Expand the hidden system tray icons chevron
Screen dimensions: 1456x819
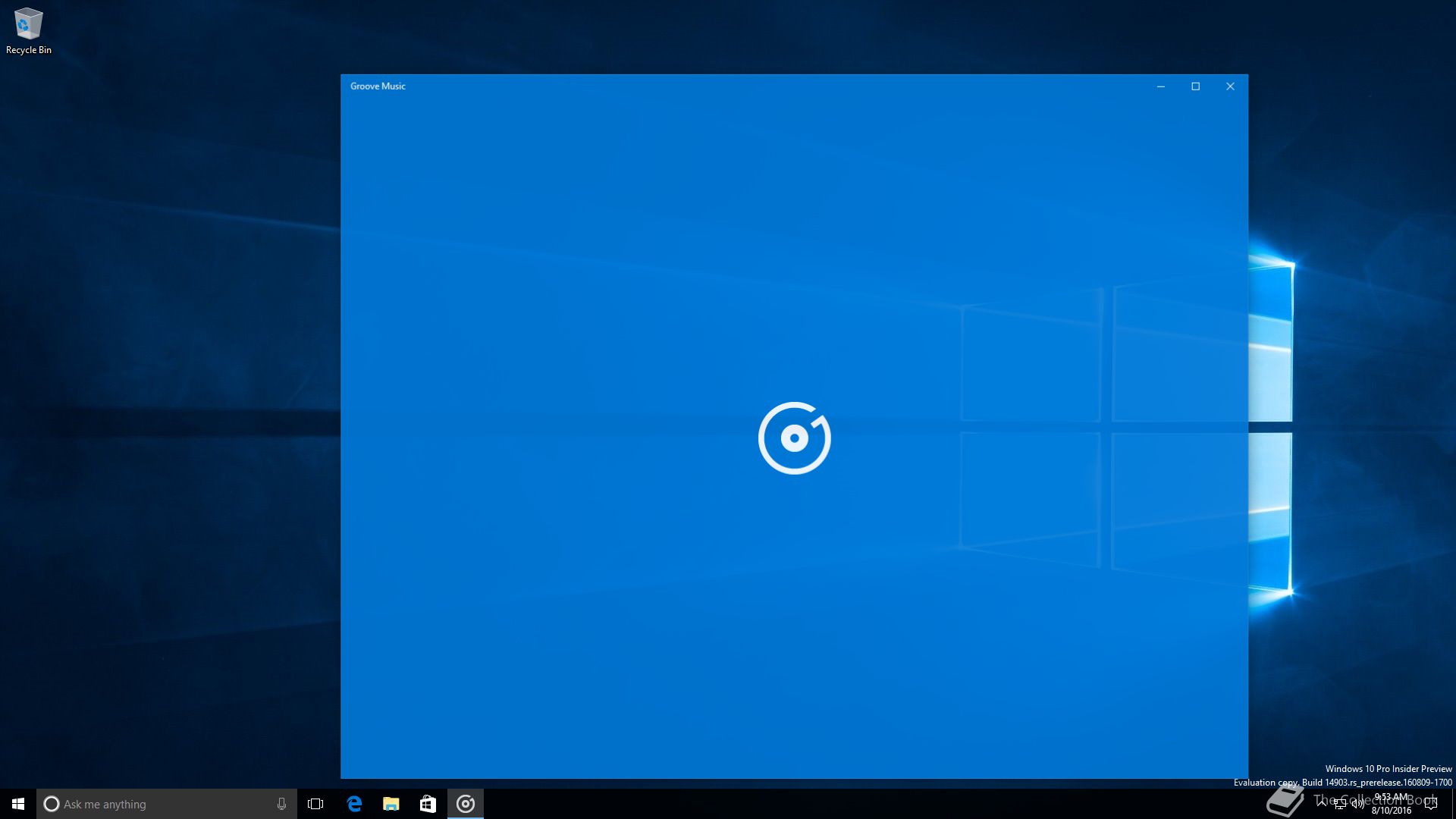1322,802
